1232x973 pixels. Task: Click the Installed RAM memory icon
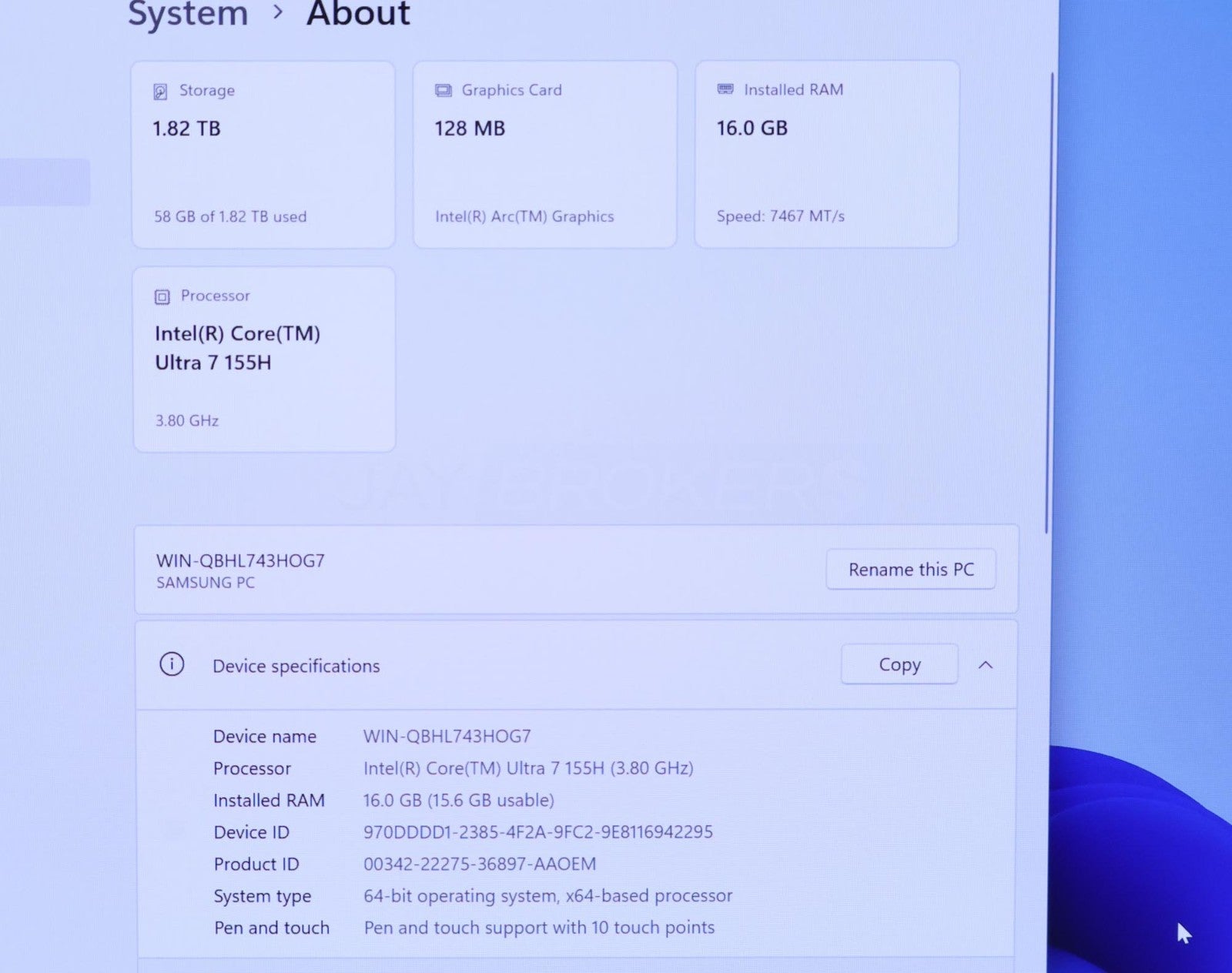coord(725,89)
